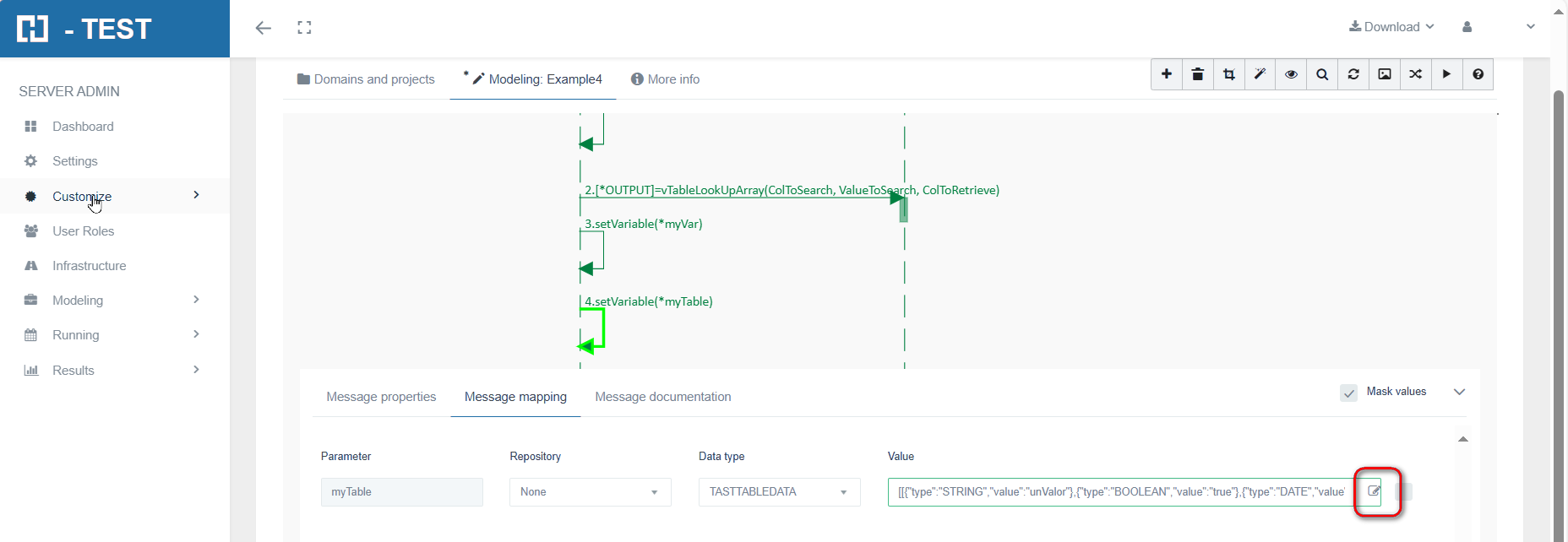
Task: Go to Domains and projects
Action: coord(366,79)
